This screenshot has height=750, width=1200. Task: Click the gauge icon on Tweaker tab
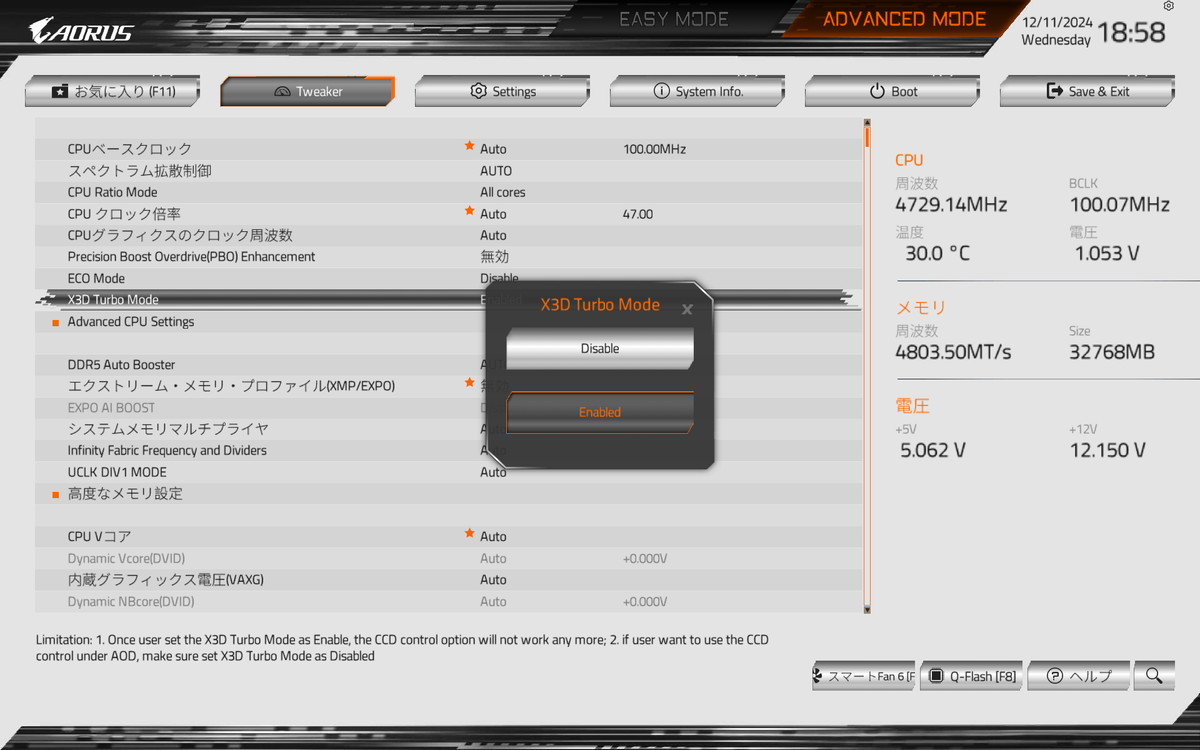click(281, 92)
